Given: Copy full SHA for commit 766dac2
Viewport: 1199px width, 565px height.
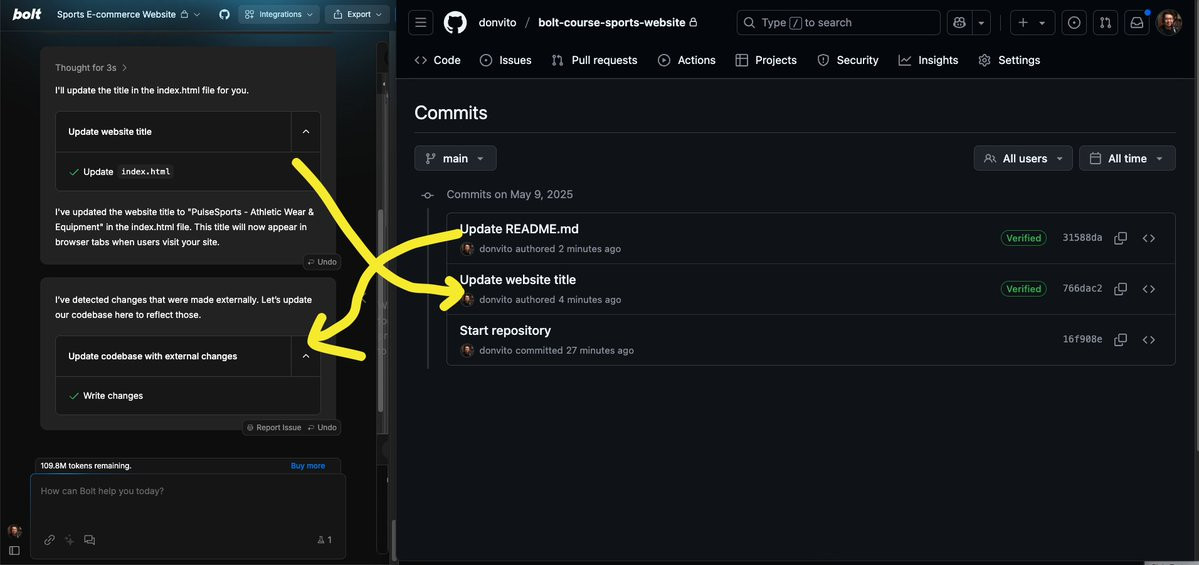Looking at the screenshot, I should 1120,289.
